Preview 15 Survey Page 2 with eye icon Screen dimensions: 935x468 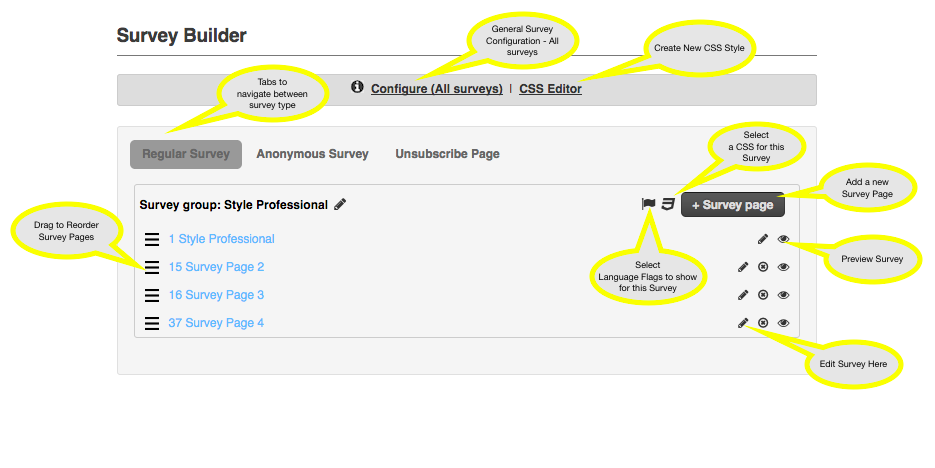pos(784,267)
